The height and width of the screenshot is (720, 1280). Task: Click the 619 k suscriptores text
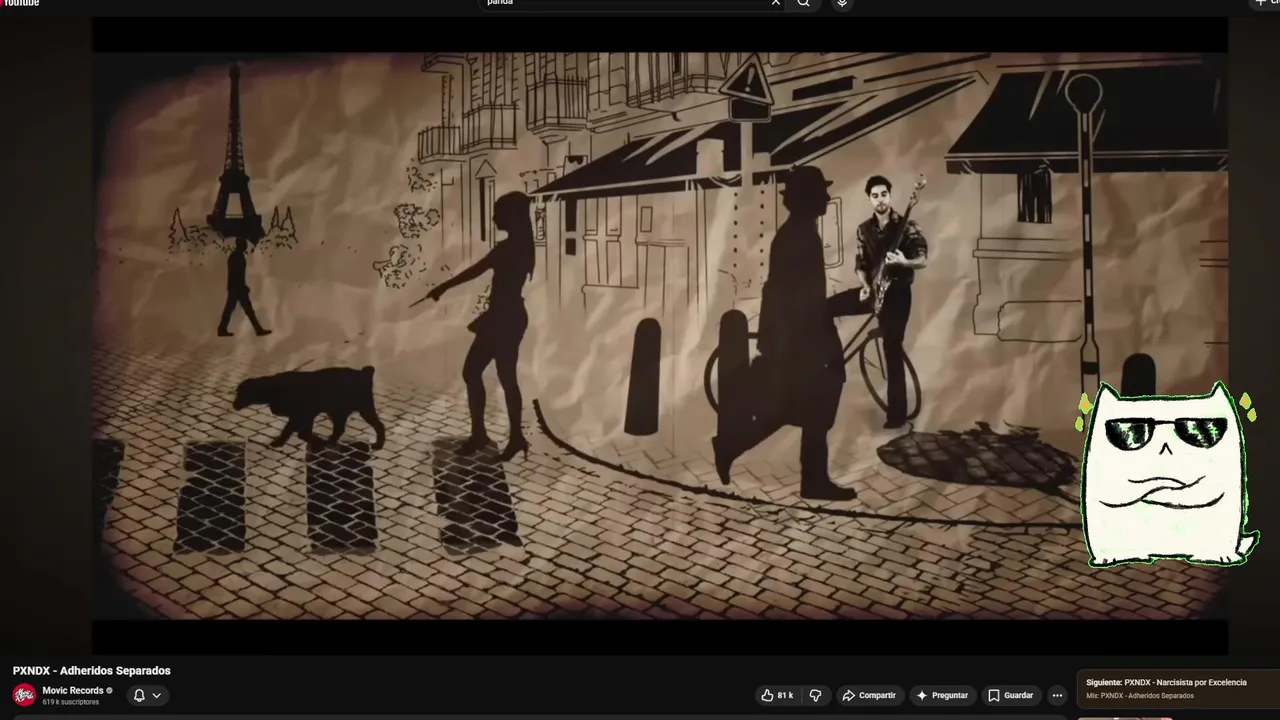pos(70,702)
